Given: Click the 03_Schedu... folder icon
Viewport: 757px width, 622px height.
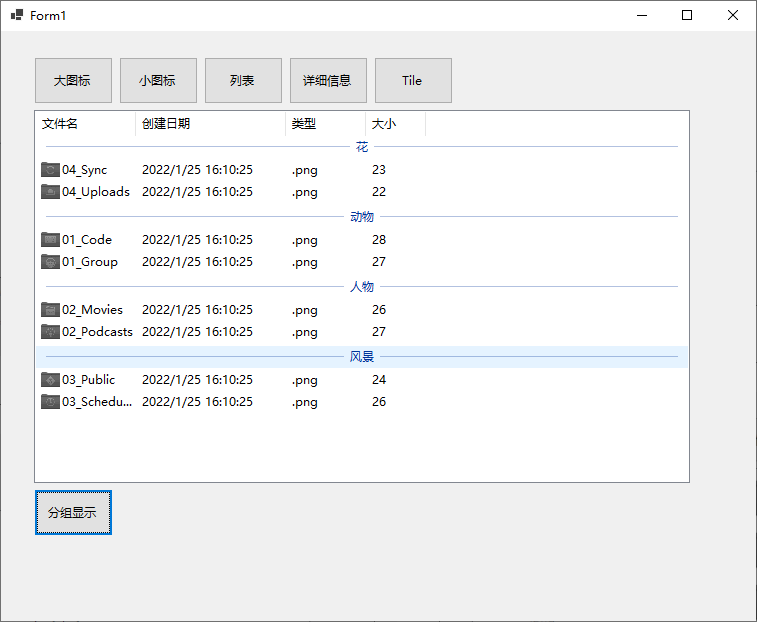Looking at the screenshot, I should coord(50,402).
